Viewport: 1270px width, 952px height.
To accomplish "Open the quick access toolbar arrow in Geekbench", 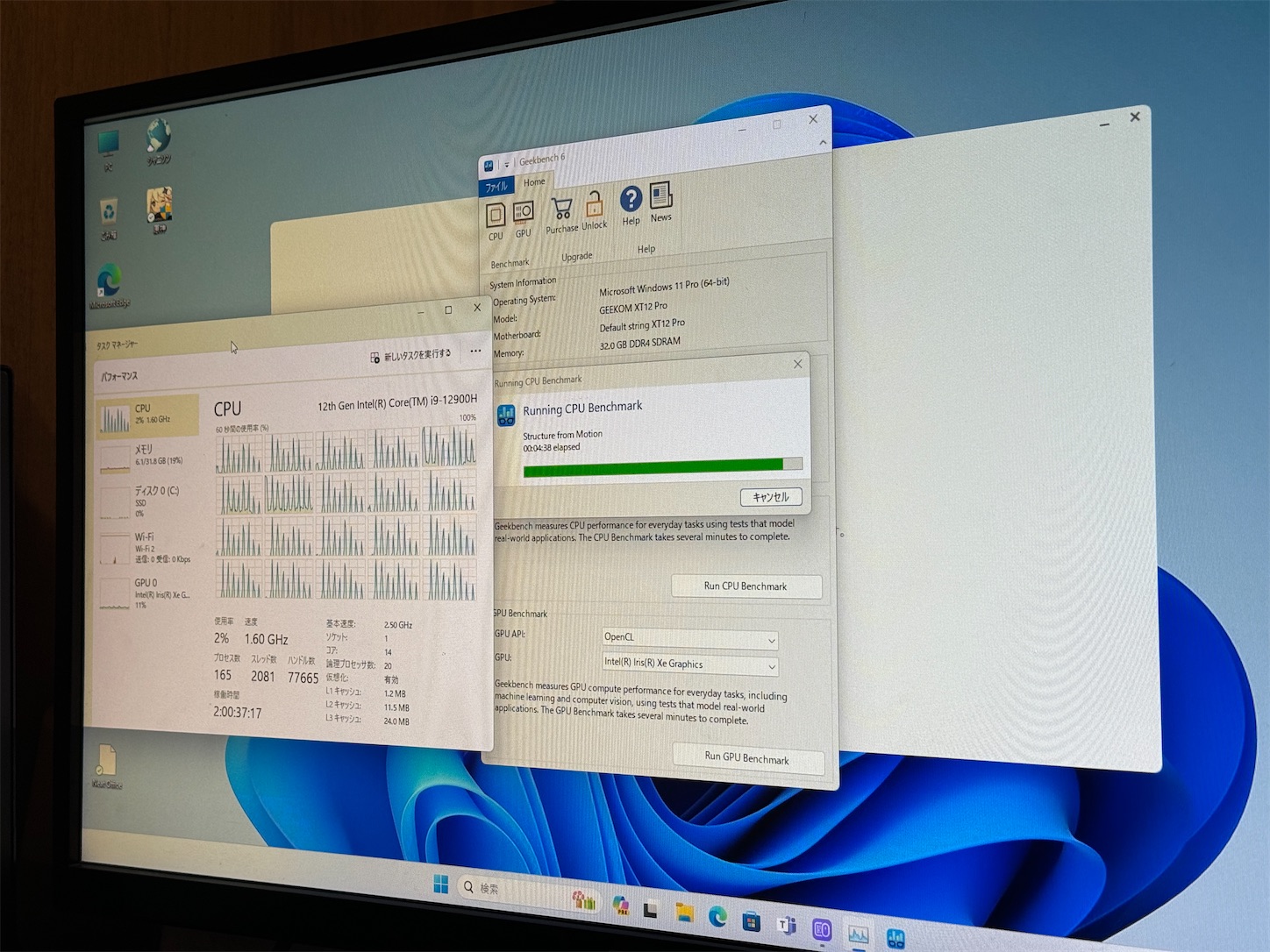I will 506,164.
